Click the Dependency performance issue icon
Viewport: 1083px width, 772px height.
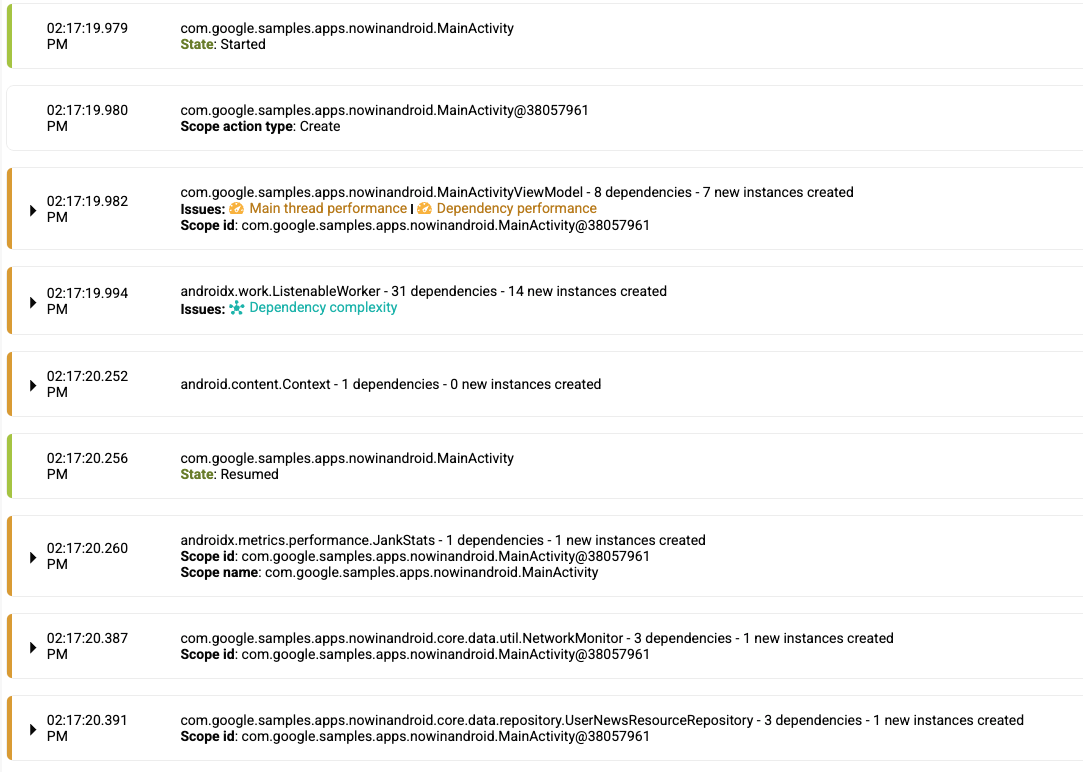pos(424,209)
